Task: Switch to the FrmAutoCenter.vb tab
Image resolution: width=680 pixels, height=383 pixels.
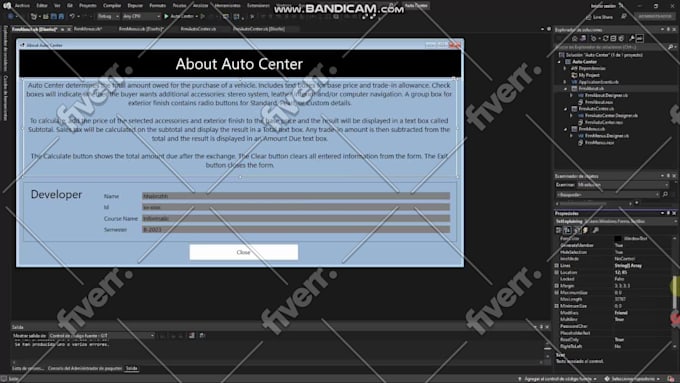Action: coord(198,29)
